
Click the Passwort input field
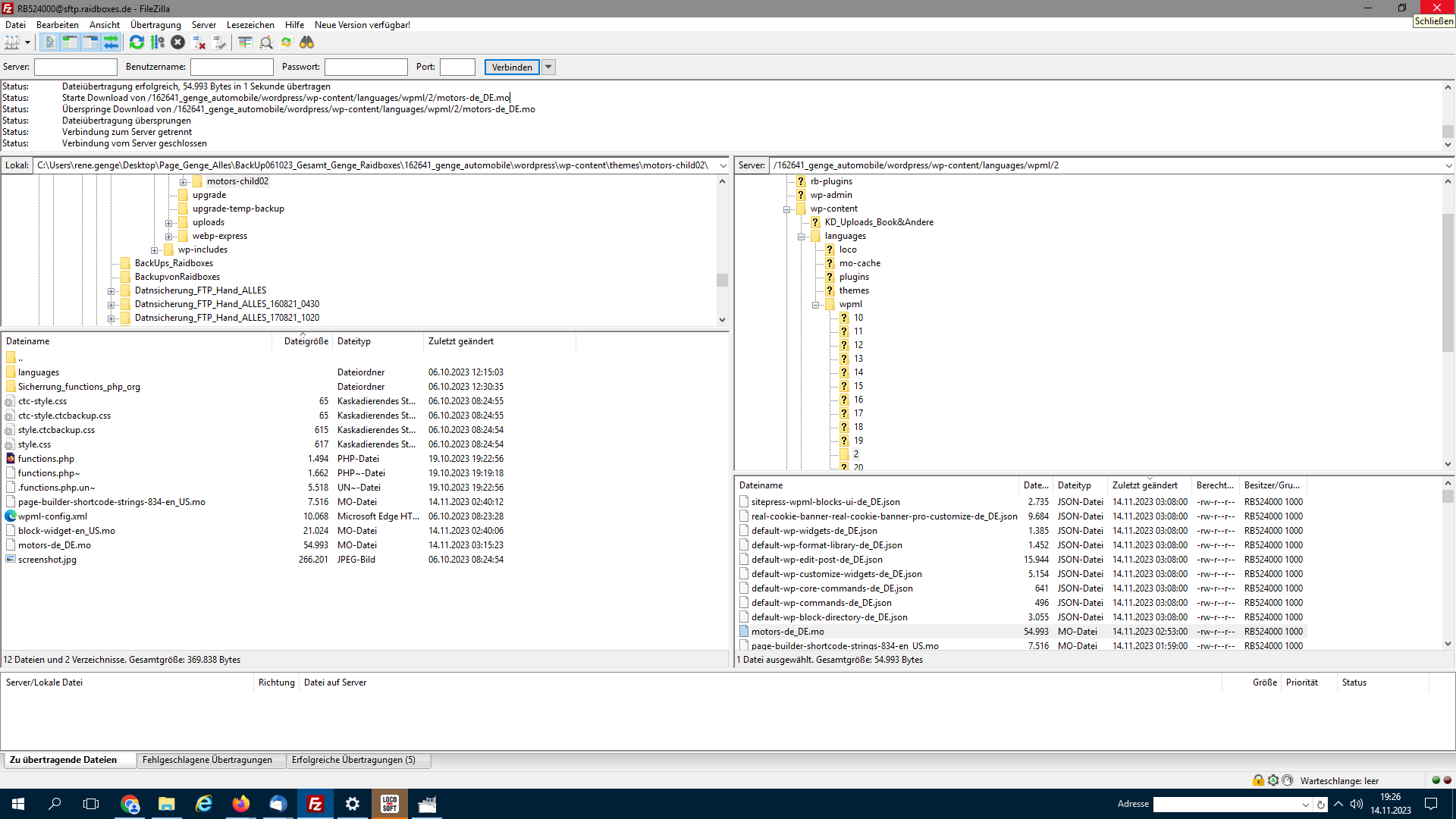(366, 67)
